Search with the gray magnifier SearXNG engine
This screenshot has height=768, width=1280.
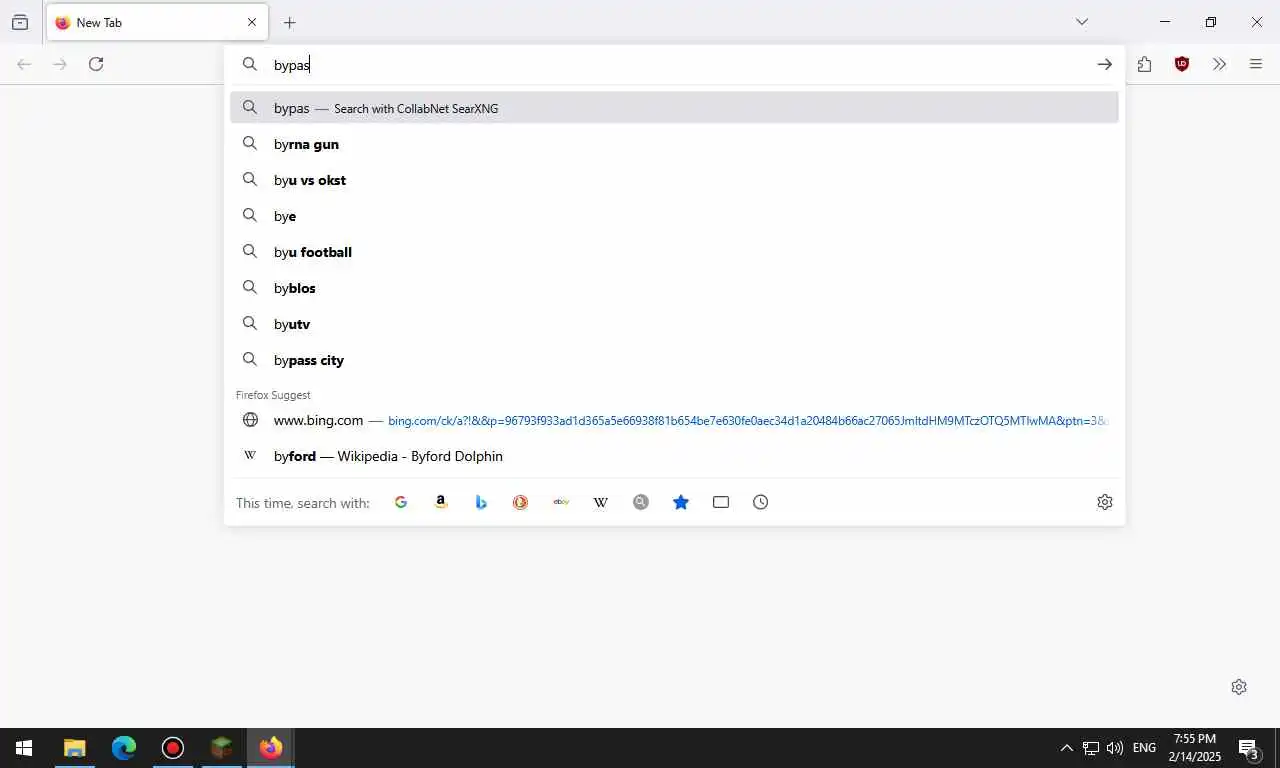tap(641, 502)
